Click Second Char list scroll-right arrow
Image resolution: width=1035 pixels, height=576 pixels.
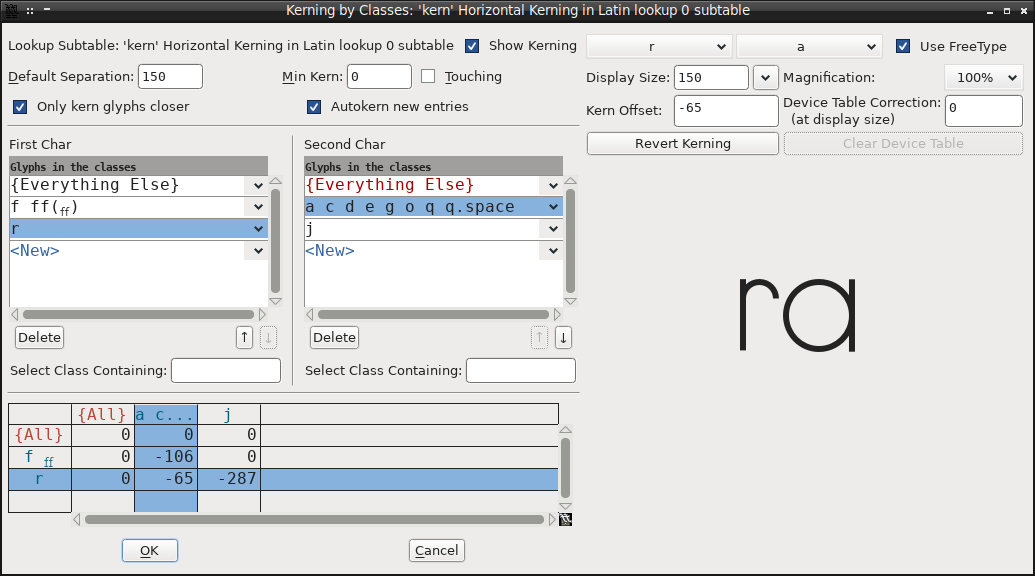[x=557, y=315]
